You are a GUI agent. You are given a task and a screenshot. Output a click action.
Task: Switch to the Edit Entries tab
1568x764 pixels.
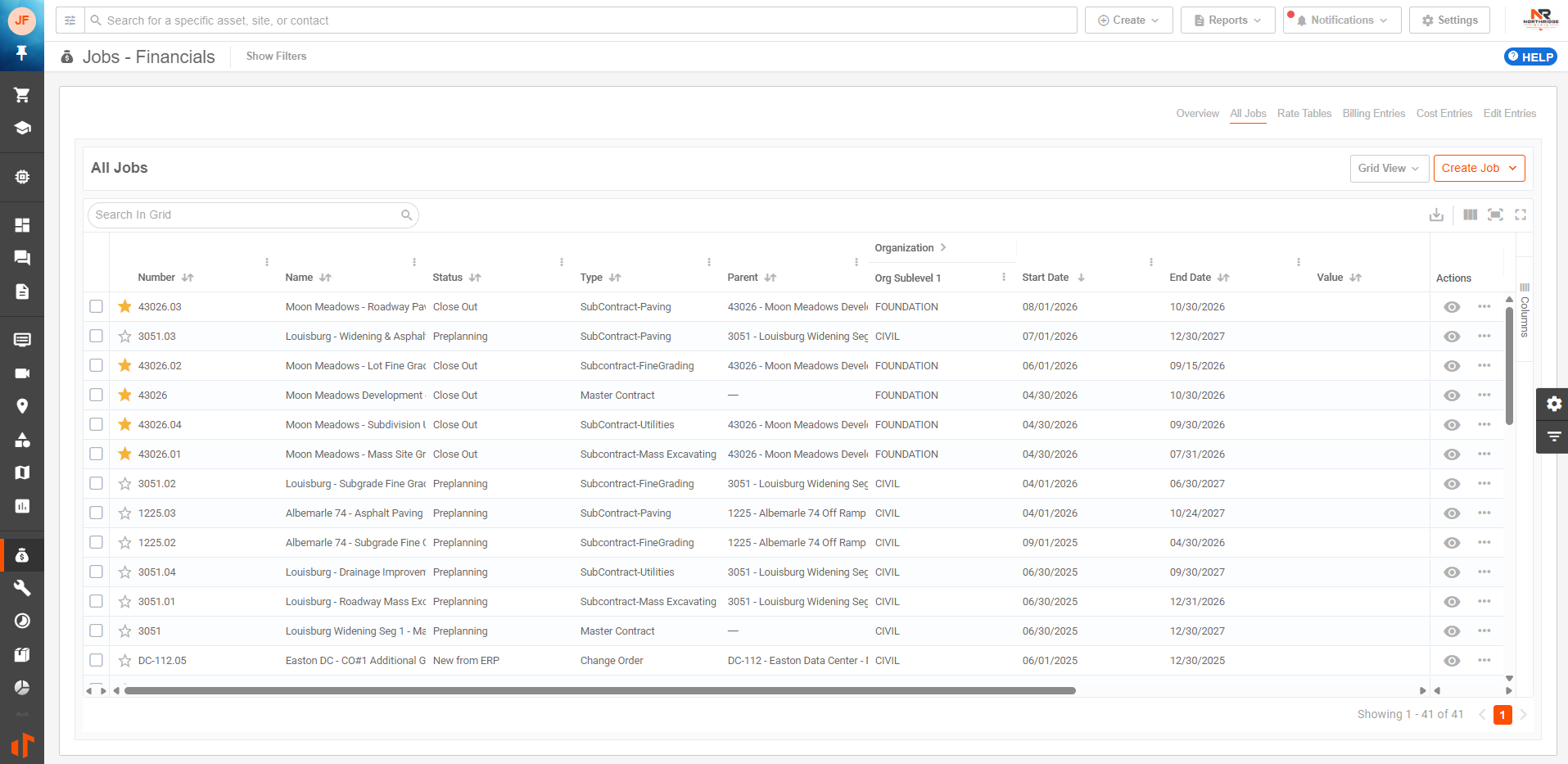tap(1510, 114)
